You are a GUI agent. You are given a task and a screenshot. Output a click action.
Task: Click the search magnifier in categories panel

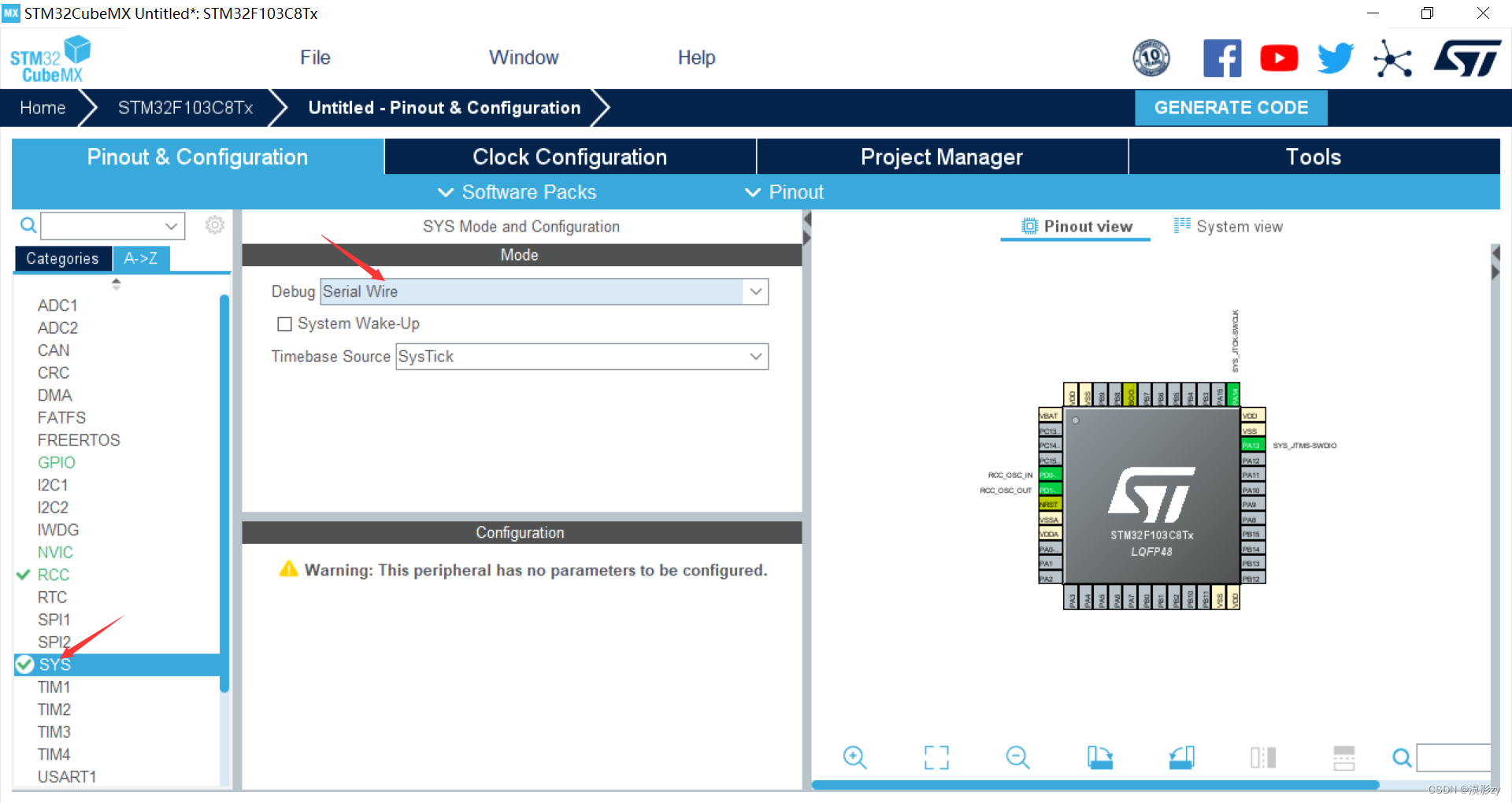[28, 226]
